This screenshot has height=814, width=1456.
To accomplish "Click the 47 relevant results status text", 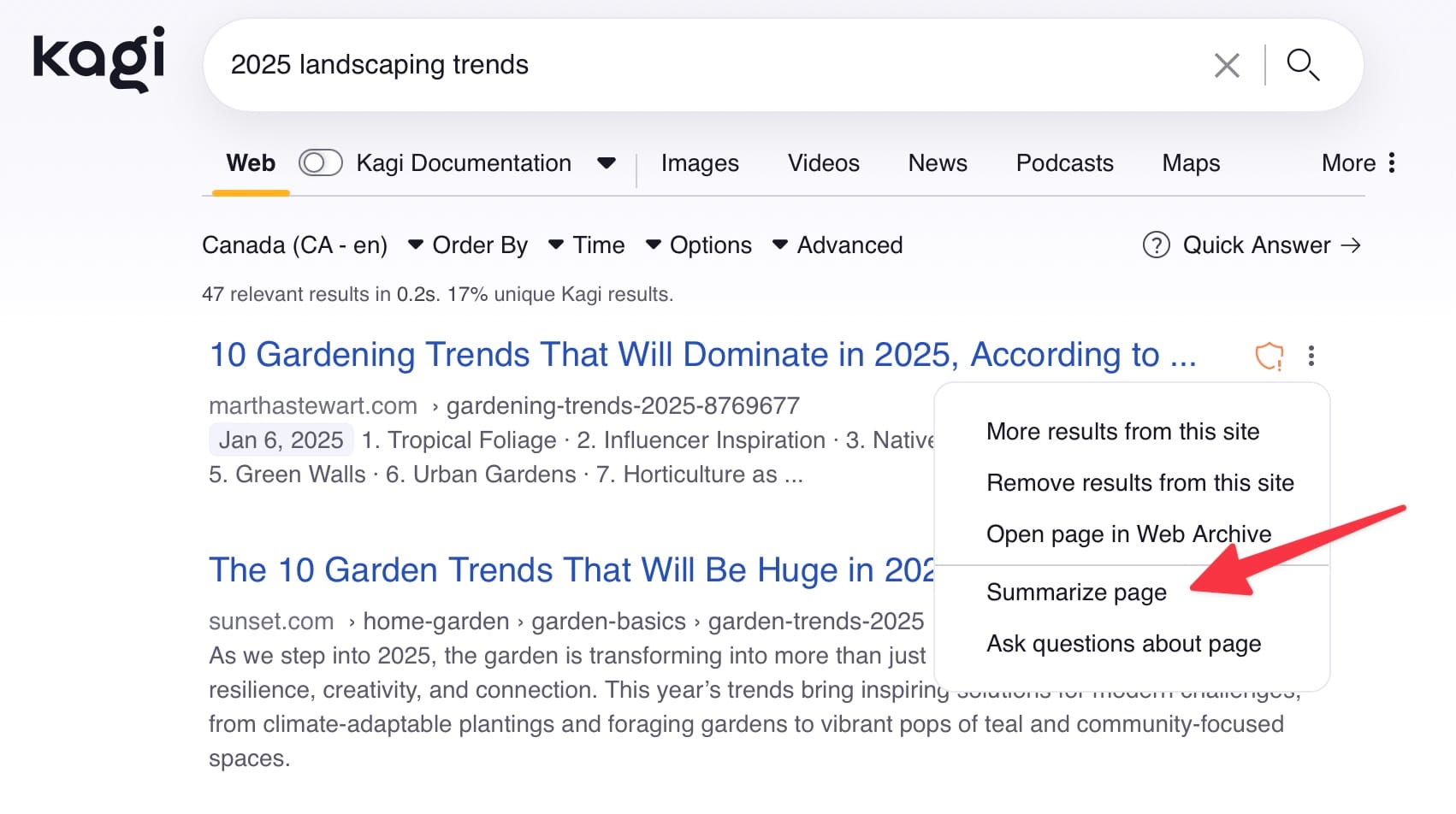I will point(437,294).
